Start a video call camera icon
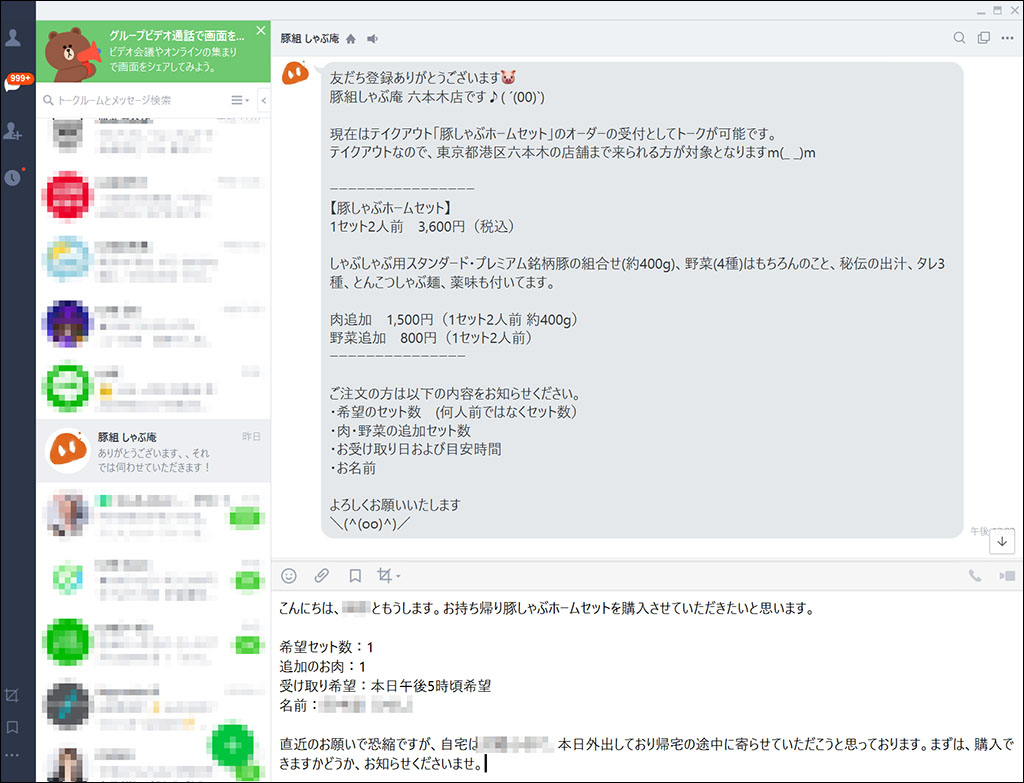The width and height of the screenshot is (1024, 783). pos(1006,575)
